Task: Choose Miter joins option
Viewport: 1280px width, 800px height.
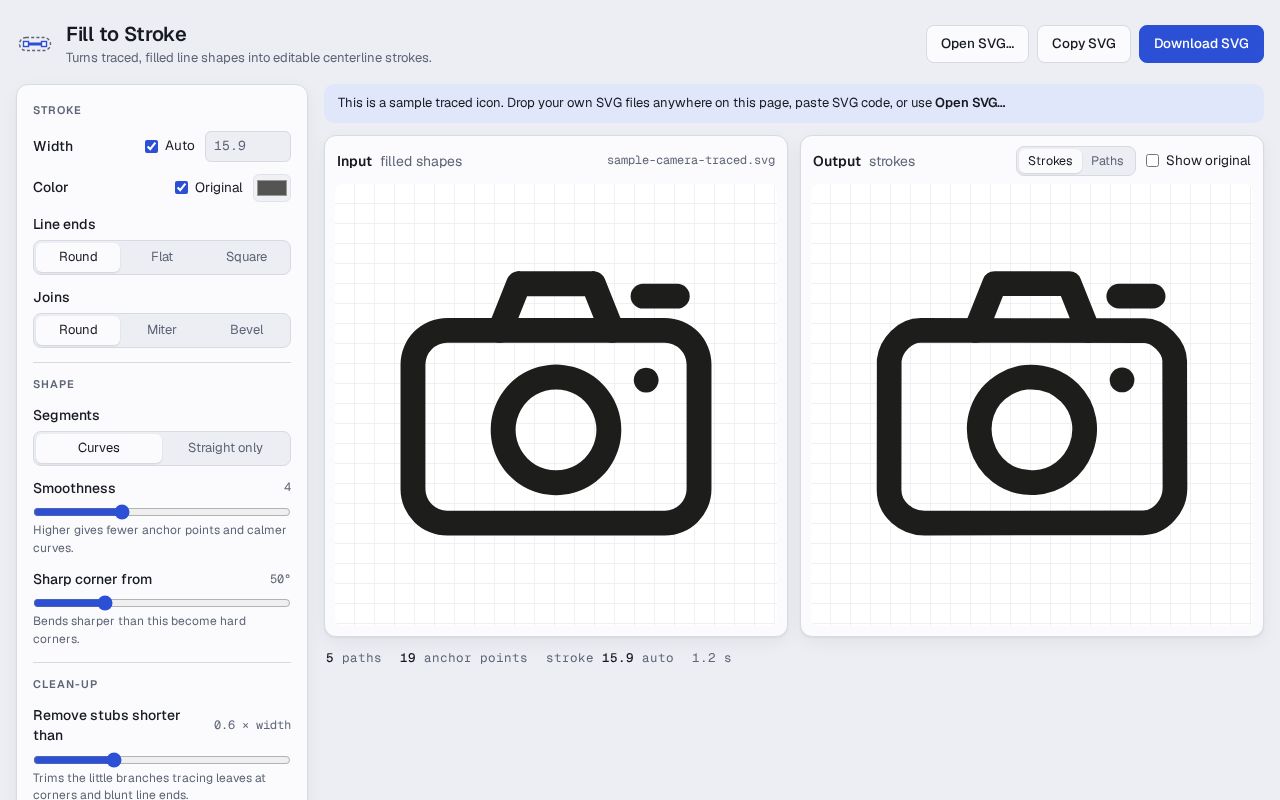Action: [x=162, y=330]
